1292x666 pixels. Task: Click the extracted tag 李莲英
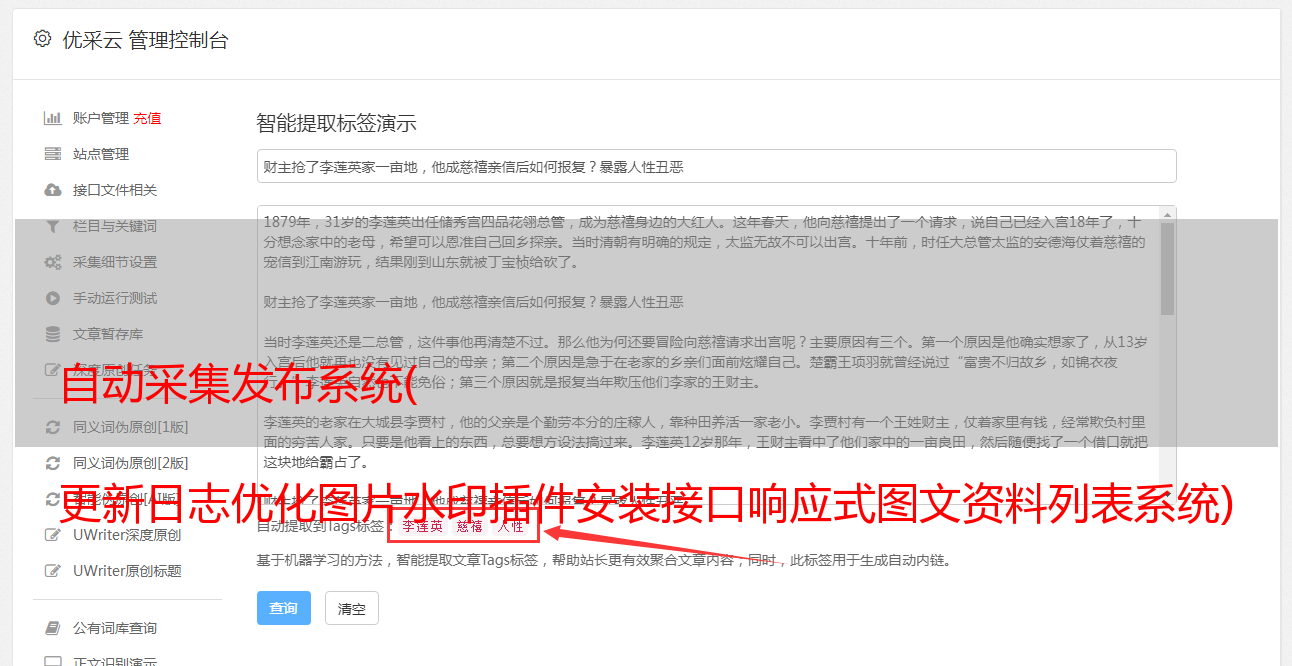pos(423,526)
